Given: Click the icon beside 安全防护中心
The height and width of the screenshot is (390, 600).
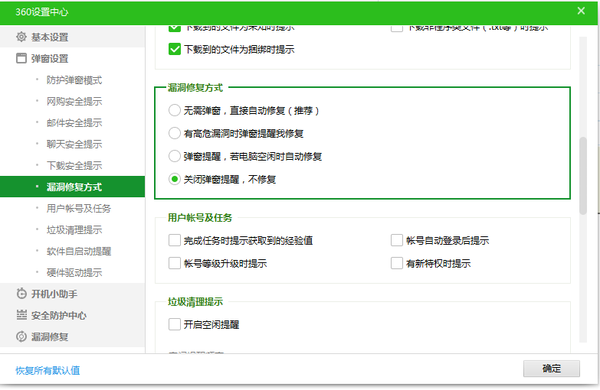Looking at the screenshot, I should [x=21, y=315].
